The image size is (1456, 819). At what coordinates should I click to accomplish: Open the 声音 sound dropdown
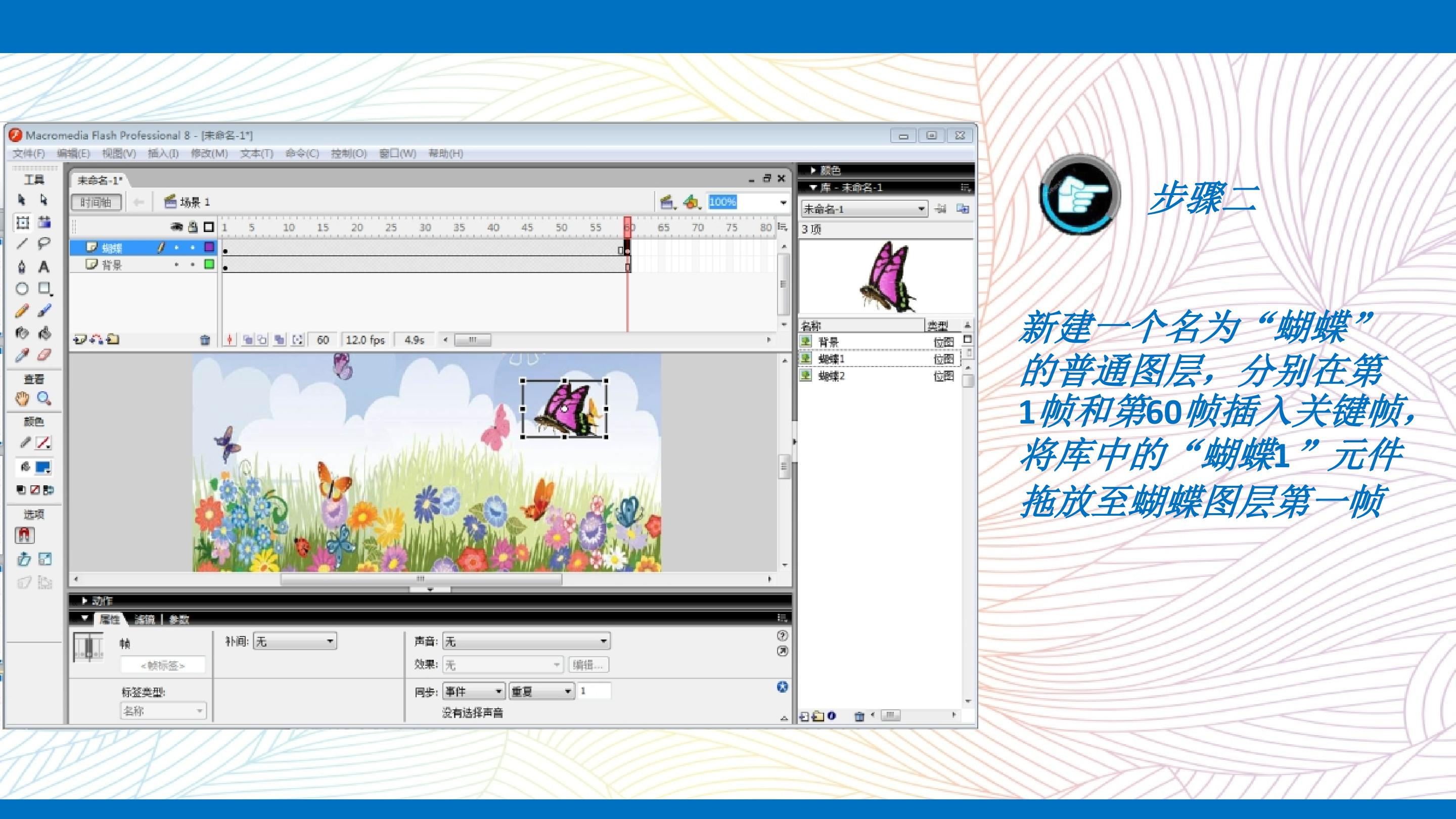(x=526, y=641)
